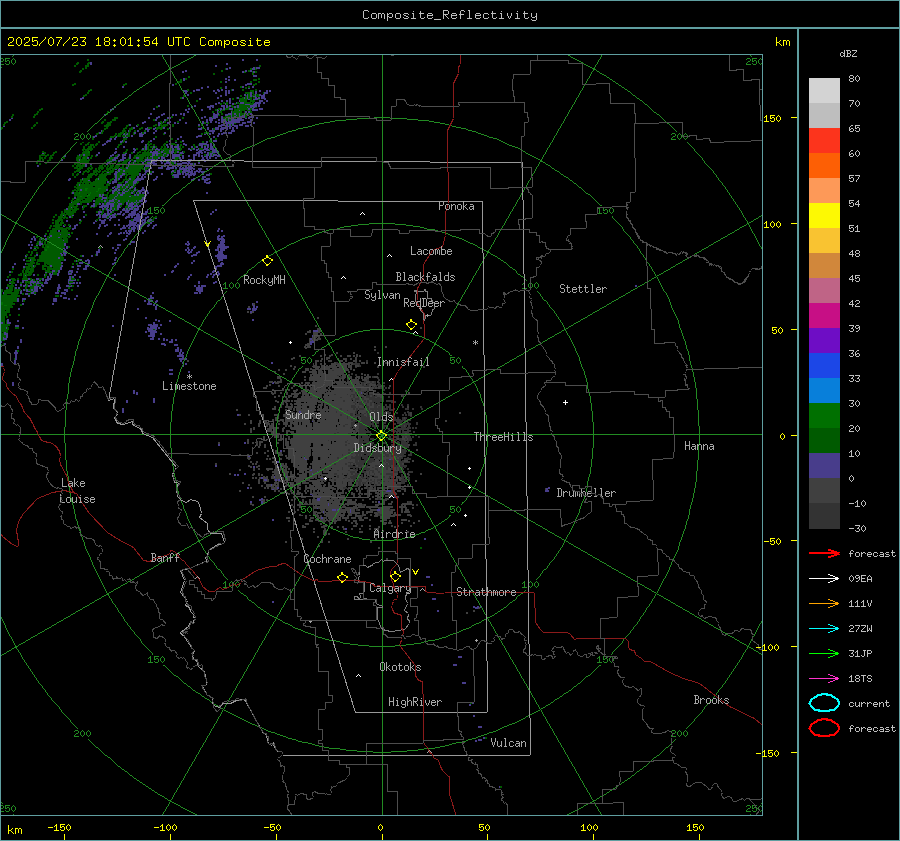This screenshot has width=900, height=841.
Task: Click the Drumheller map label
Action: click(x=586, y=493)
